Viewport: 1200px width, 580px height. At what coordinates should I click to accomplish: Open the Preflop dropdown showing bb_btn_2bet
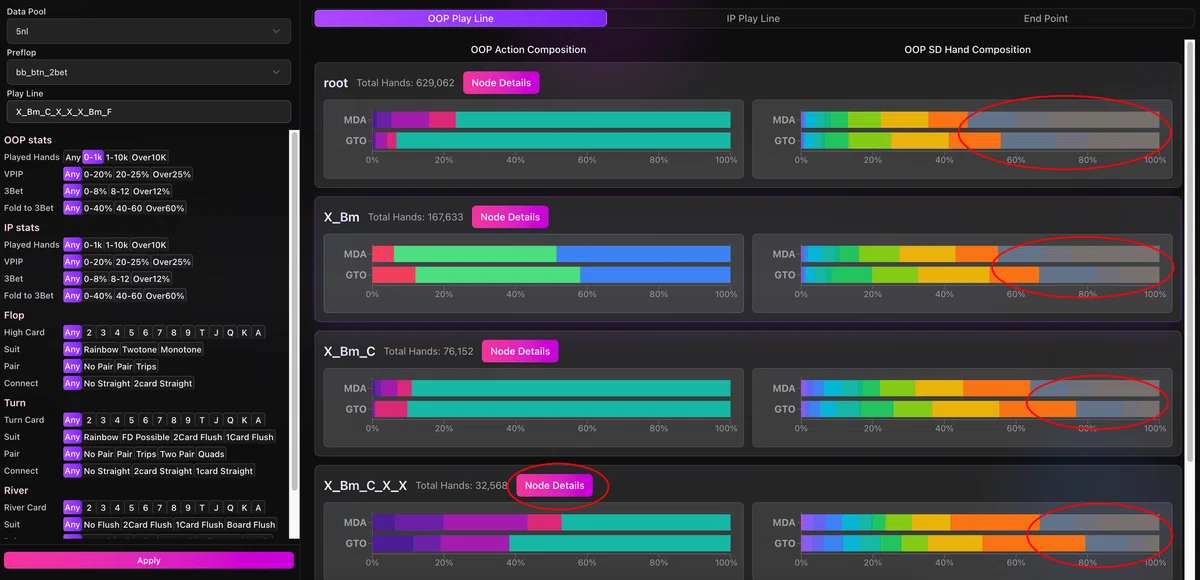[148, 72]
